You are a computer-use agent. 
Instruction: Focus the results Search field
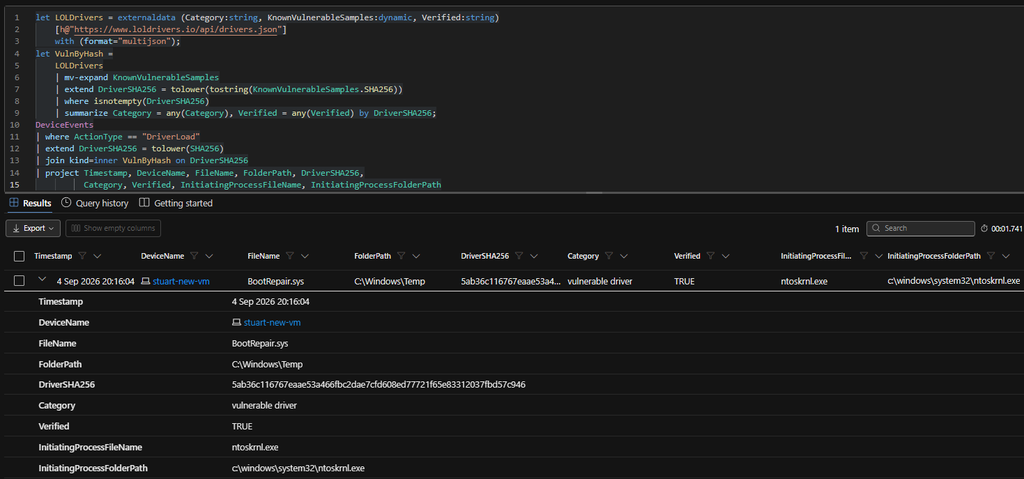pyautogui.click(x=920, y=228)
